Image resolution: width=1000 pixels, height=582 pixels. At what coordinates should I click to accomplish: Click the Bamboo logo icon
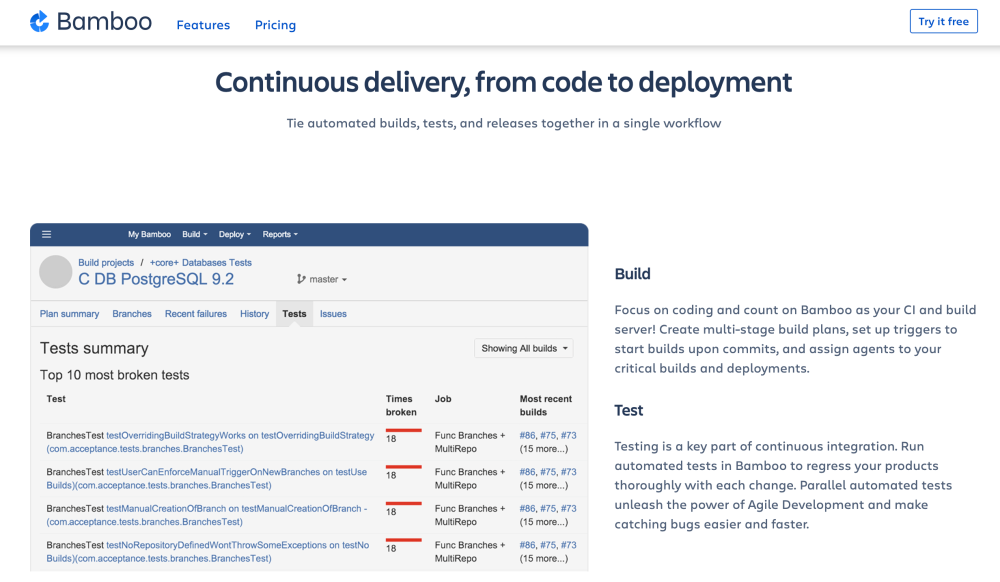(x=40, y=22)
